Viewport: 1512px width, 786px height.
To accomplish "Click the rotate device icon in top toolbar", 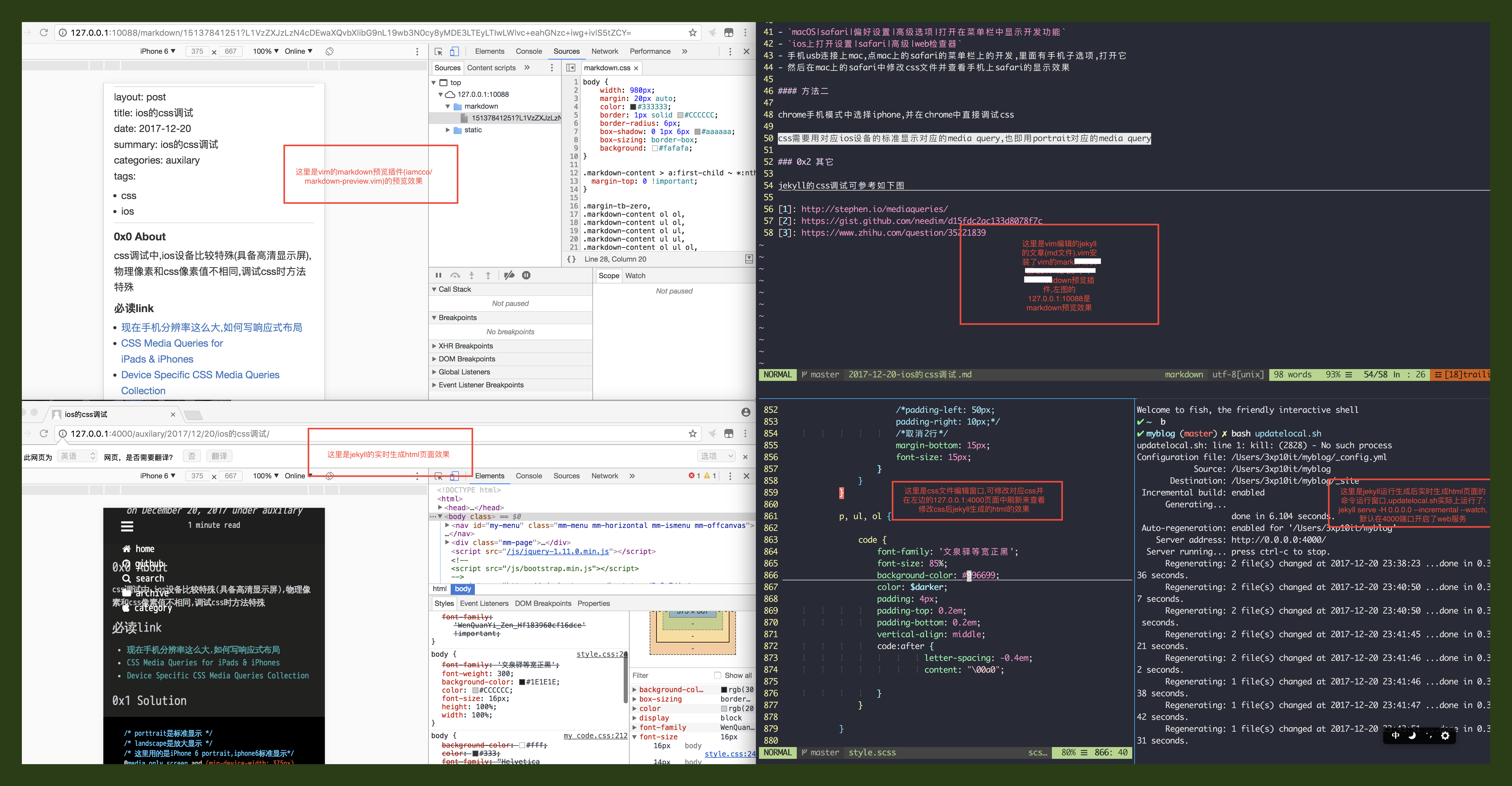I will [330, 52].
